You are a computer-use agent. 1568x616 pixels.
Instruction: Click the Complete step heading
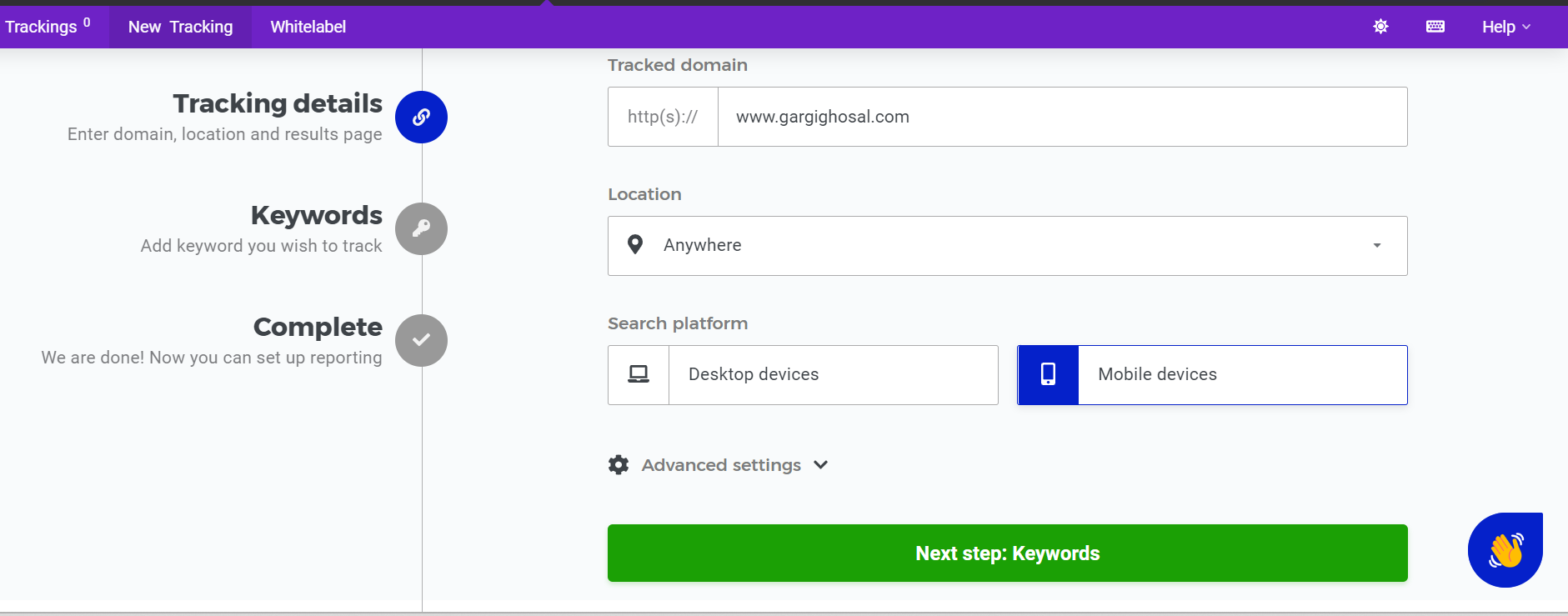coord(318,327)
